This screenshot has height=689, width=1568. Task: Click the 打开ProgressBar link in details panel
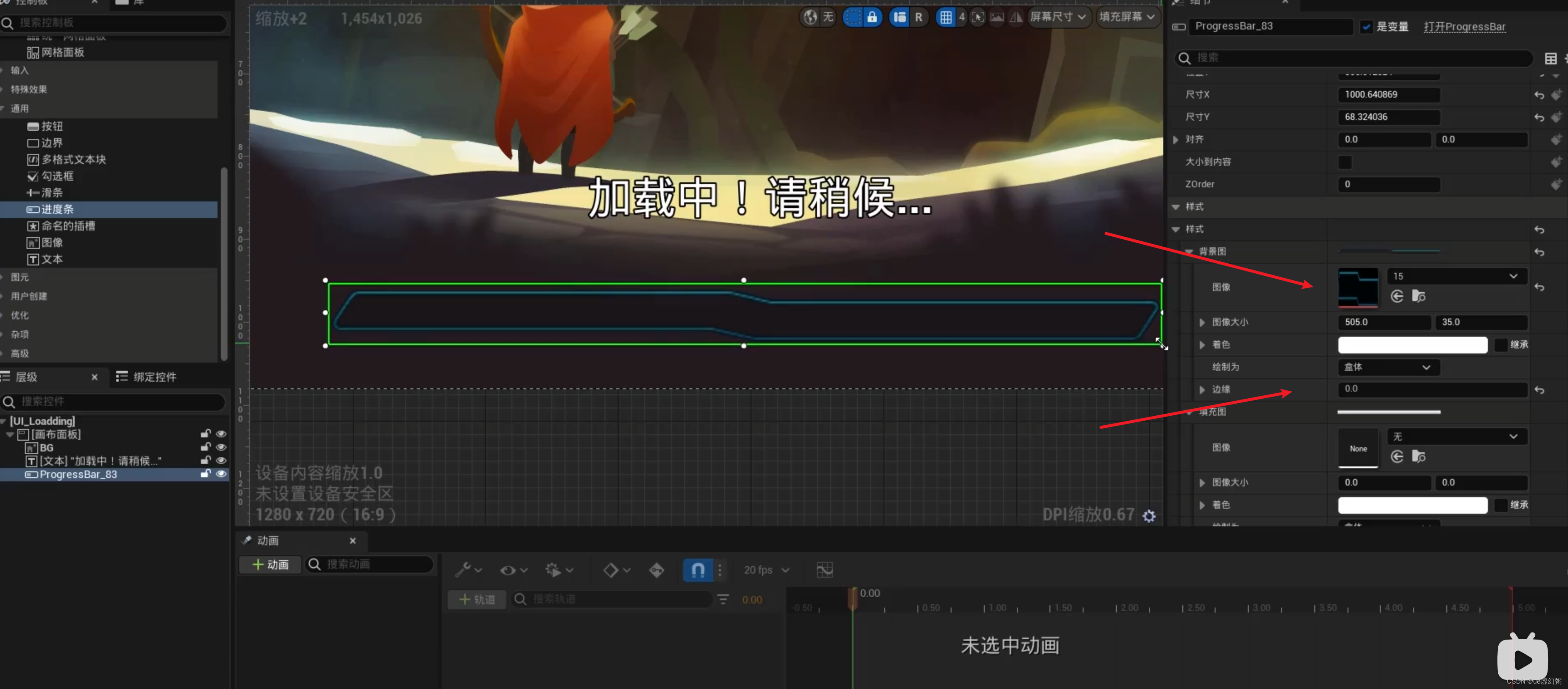point(1465,26)
